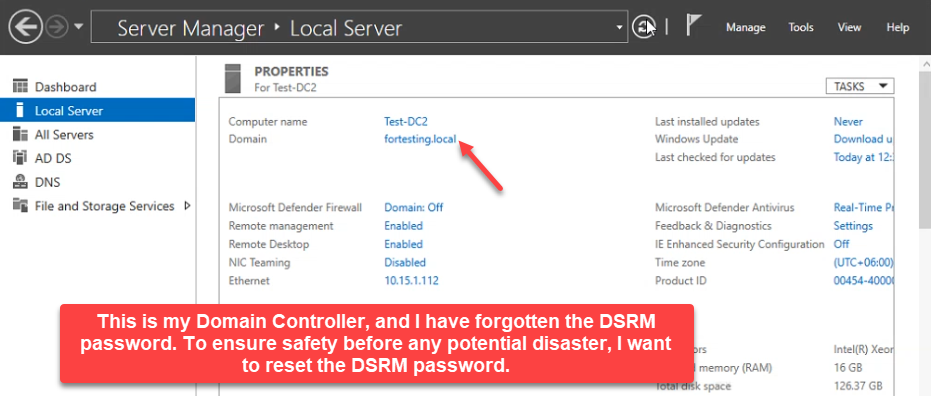
Task: Click the 126.37 GB disk space value
Action: point(859,386)
